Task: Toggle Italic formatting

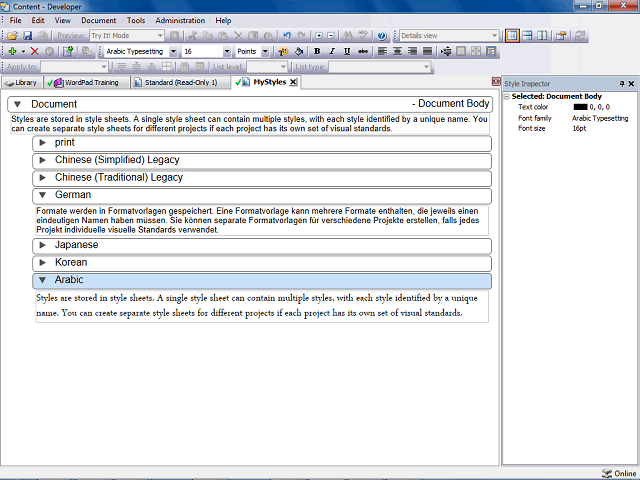Action: [x=332, y=51]
